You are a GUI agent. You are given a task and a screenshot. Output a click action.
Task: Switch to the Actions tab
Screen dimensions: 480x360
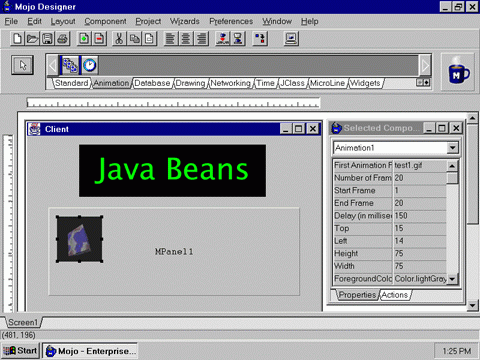pyautogui.click(x=395, y=295)
